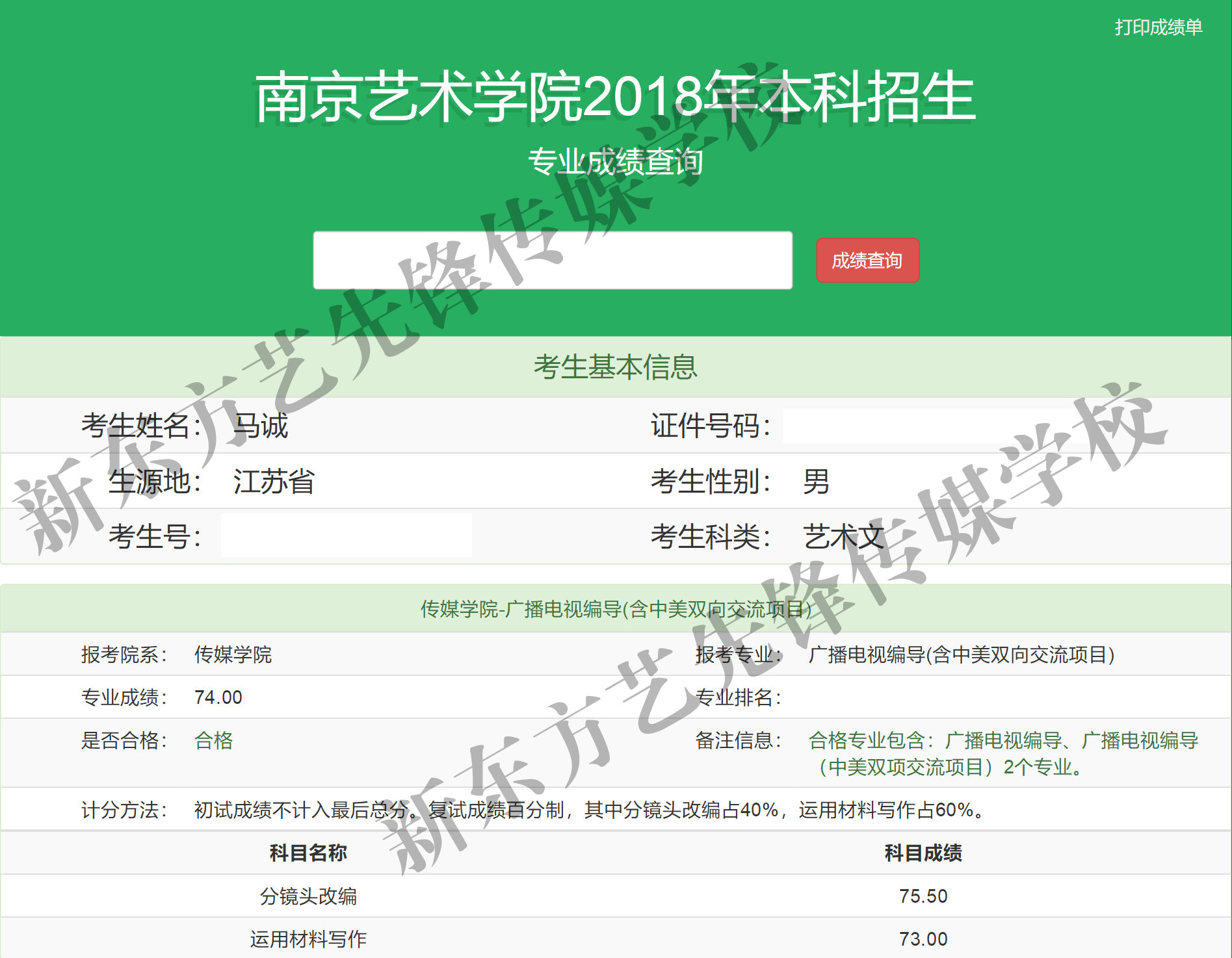
Task: Click the 考生号 label
Action: (x=155, y=537)
